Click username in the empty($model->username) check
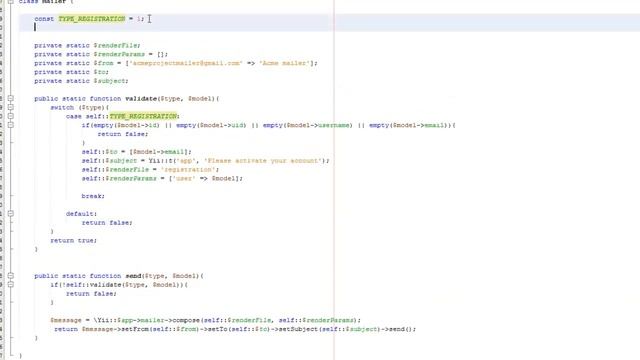The width and height of the screenshot is (640, 360). pos(334,125)
